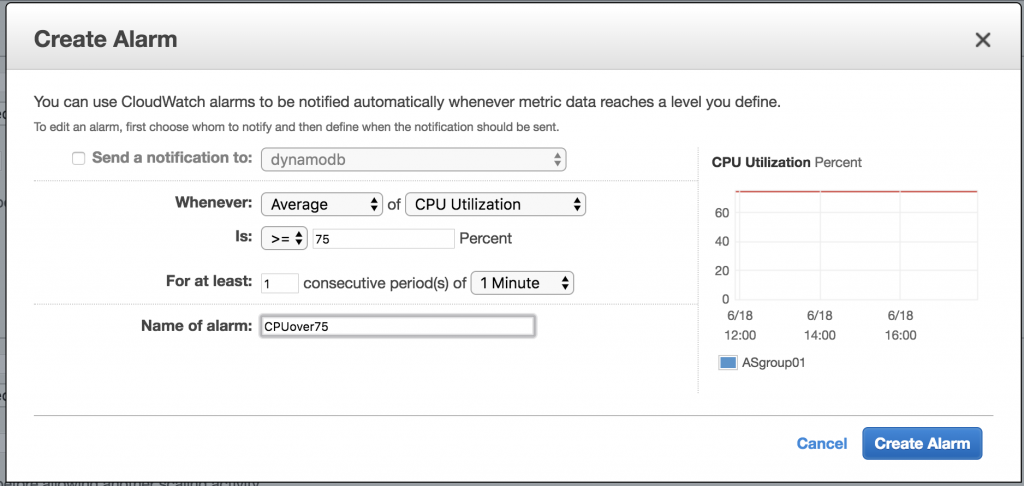Viewport: 1024px width, 486px height.
Task: Enable the Send a notification checkbox
Action: 79,158
